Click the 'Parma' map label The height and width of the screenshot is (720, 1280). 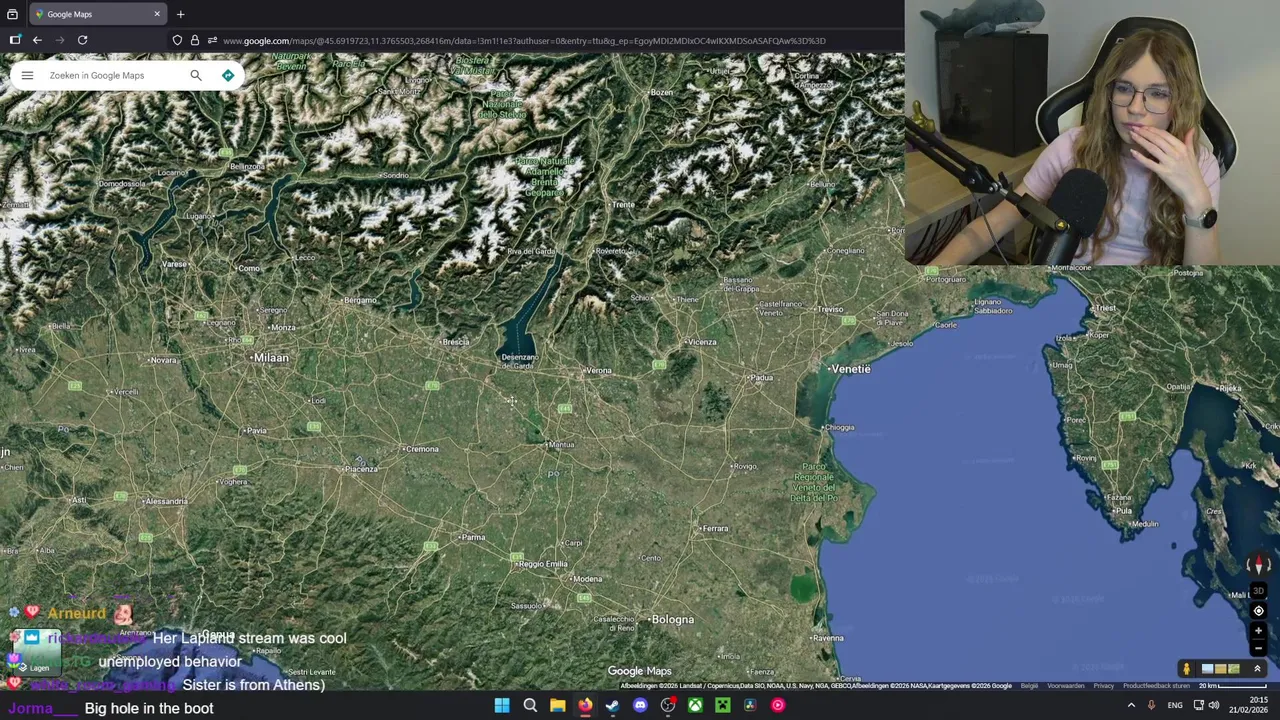(x=473, y=538)
